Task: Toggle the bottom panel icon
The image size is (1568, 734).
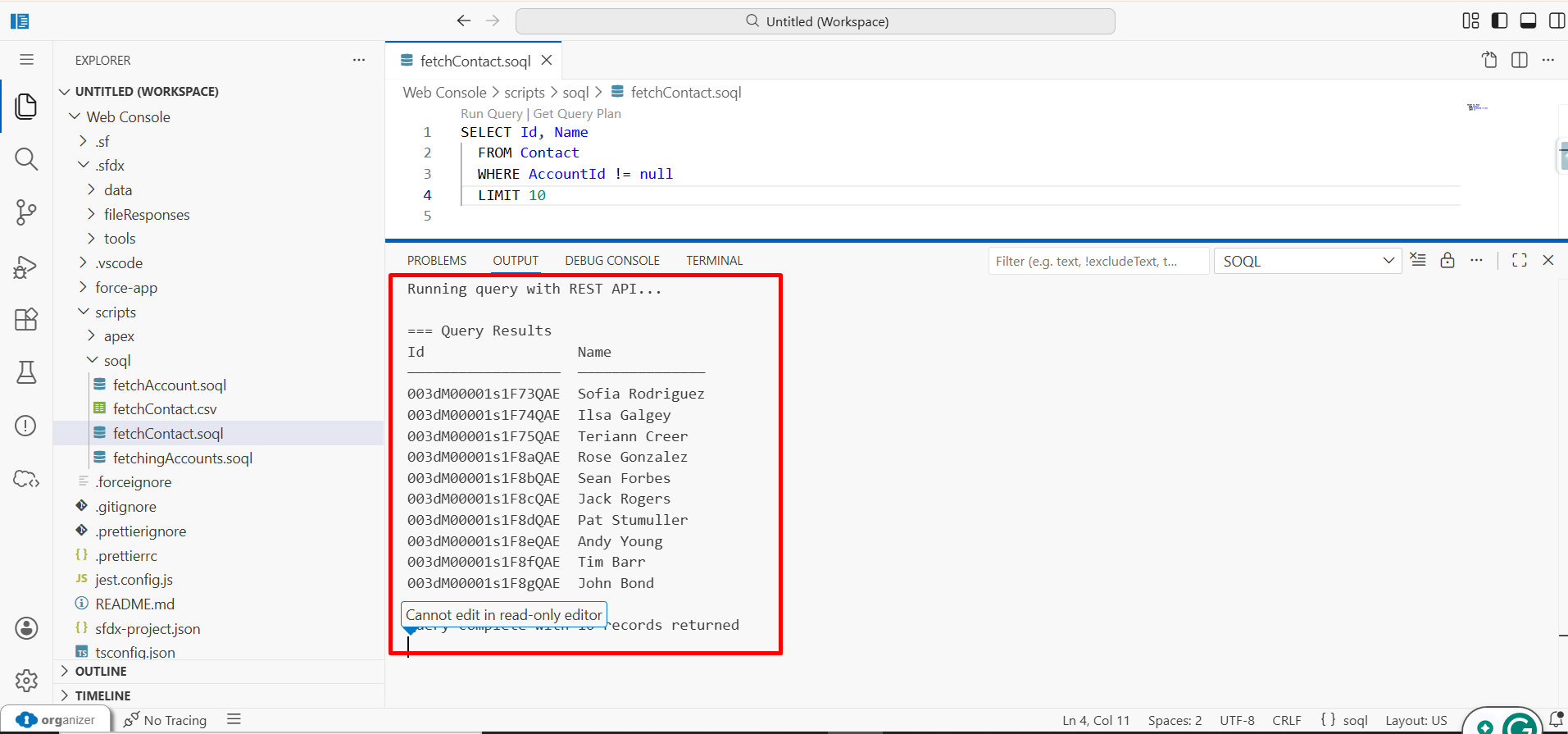Action: [x=1529, y=21]
